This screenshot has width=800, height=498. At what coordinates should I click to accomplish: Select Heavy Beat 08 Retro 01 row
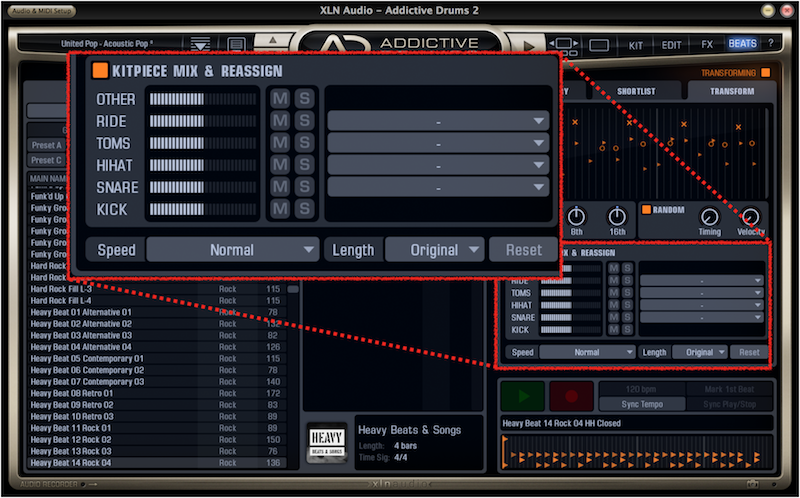coord(156,393)
